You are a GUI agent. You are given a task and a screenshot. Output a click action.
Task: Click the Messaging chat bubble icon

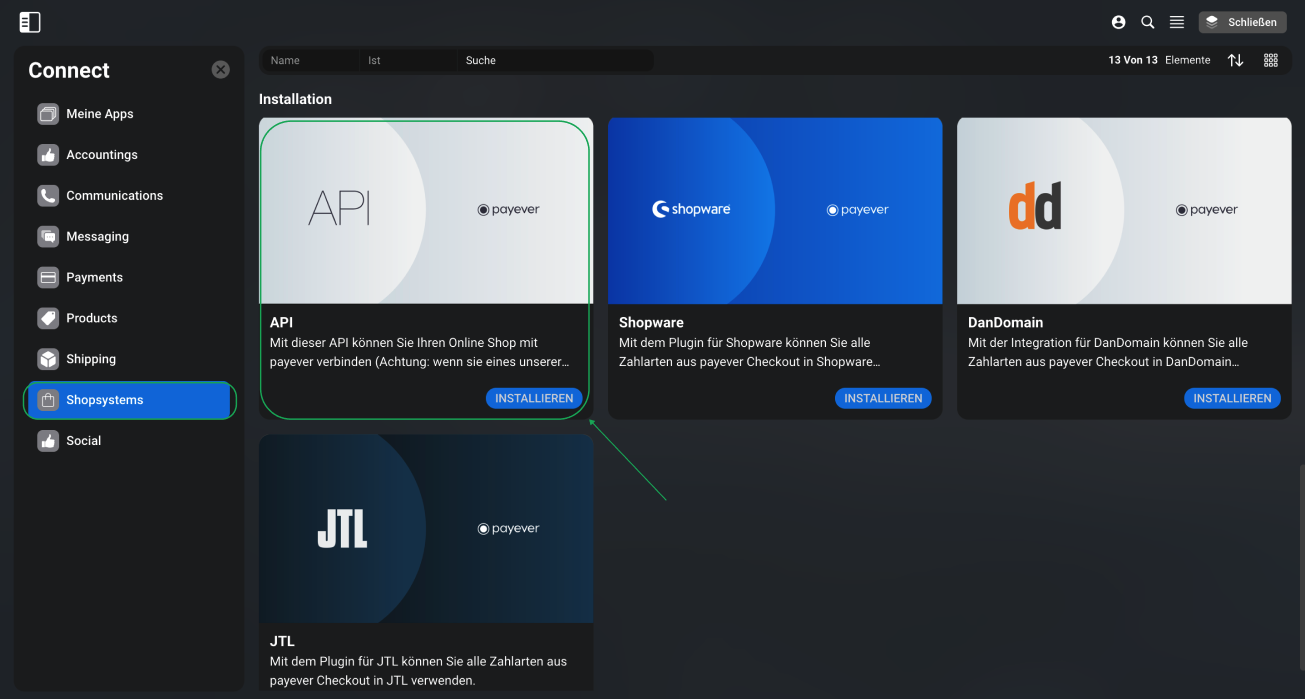point(48,237)
